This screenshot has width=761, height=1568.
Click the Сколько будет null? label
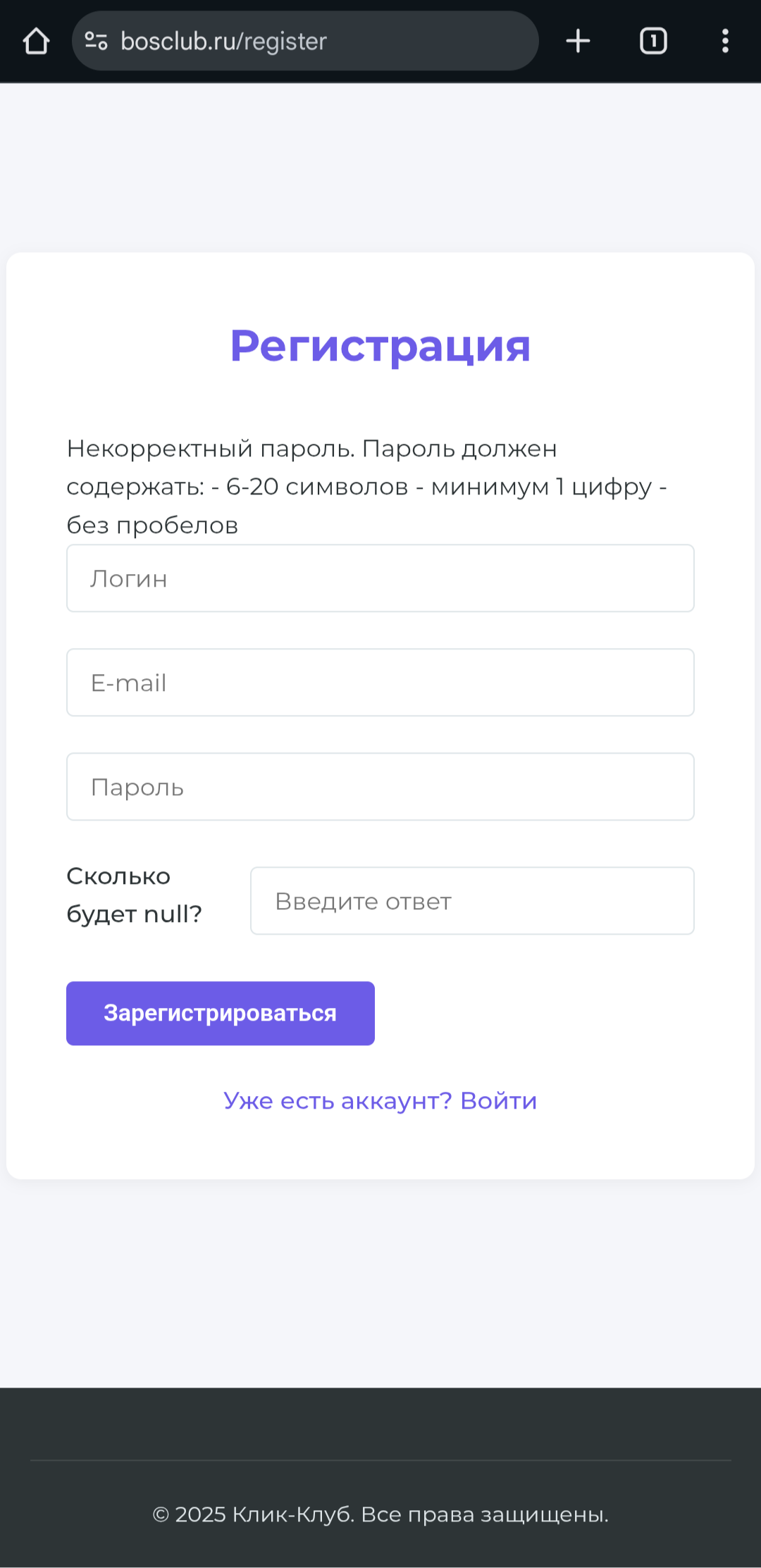point(134,895)
